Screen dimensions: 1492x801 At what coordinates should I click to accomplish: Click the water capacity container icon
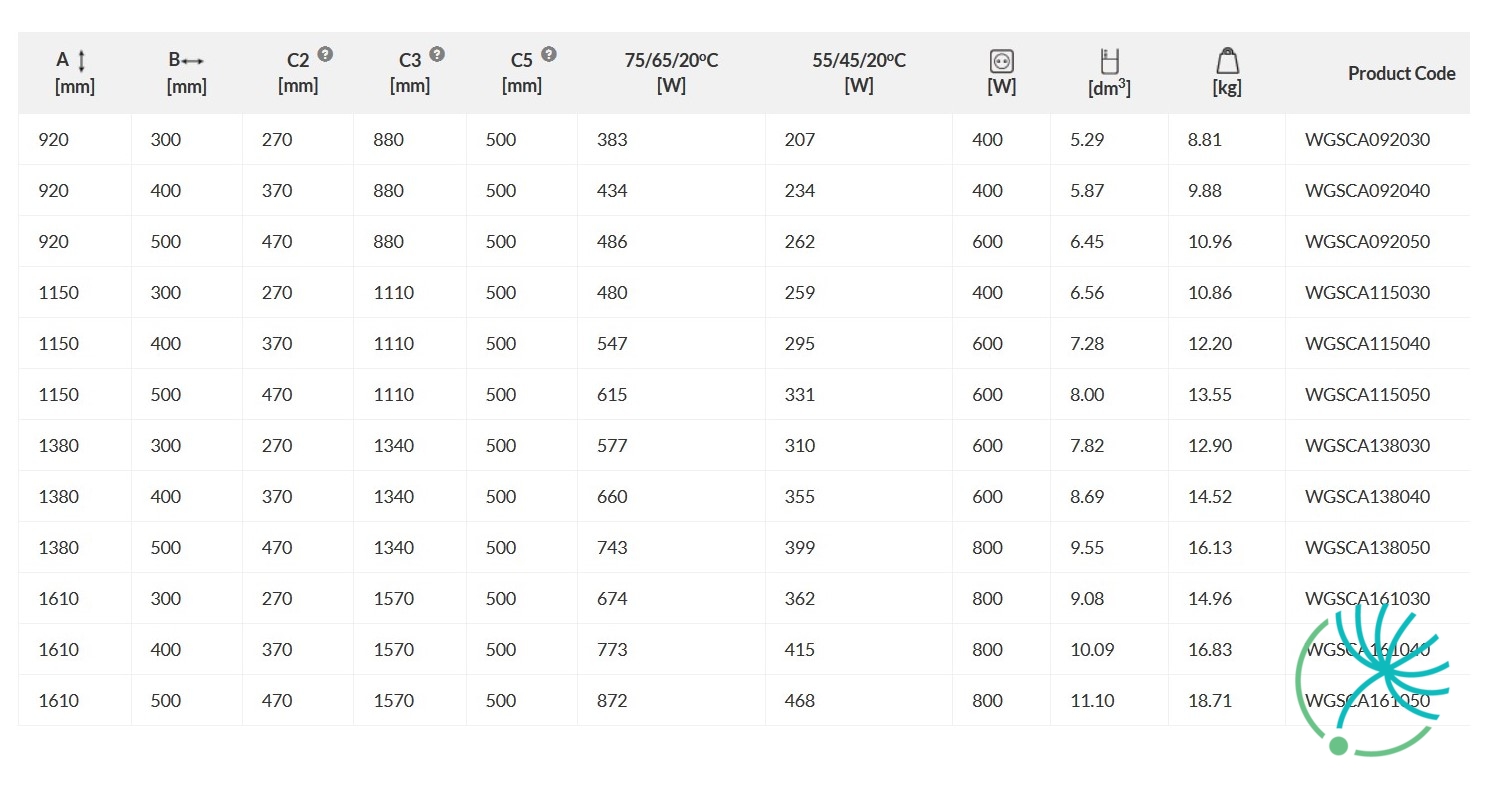point(1108,61)
